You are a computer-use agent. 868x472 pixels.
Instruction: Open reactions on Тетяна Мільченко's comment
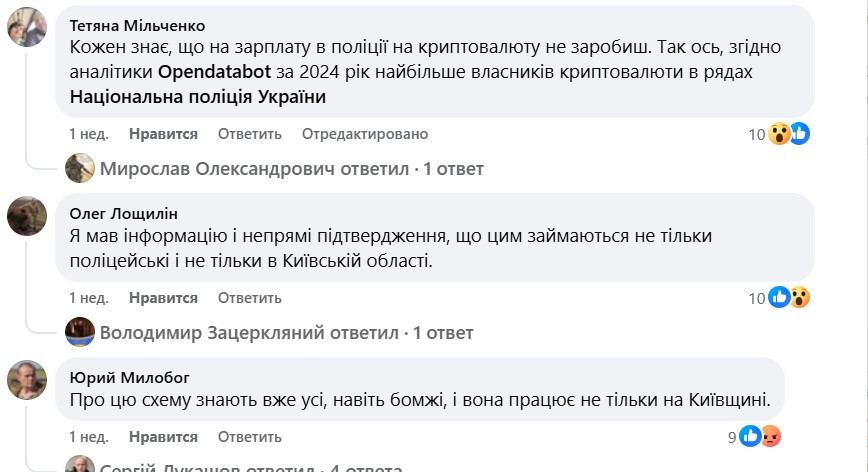click(788, 134)
